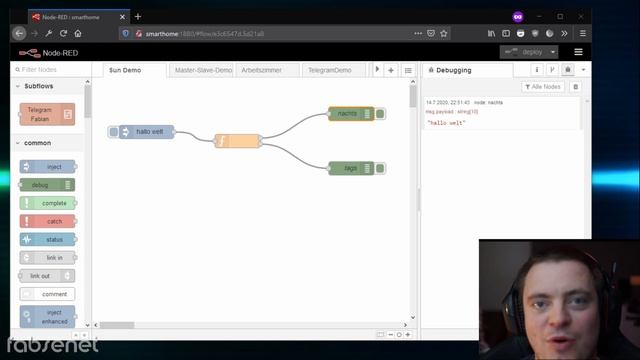Collapse the common palette category
This screenshot has width=640, height=360.
click(38, 143)
